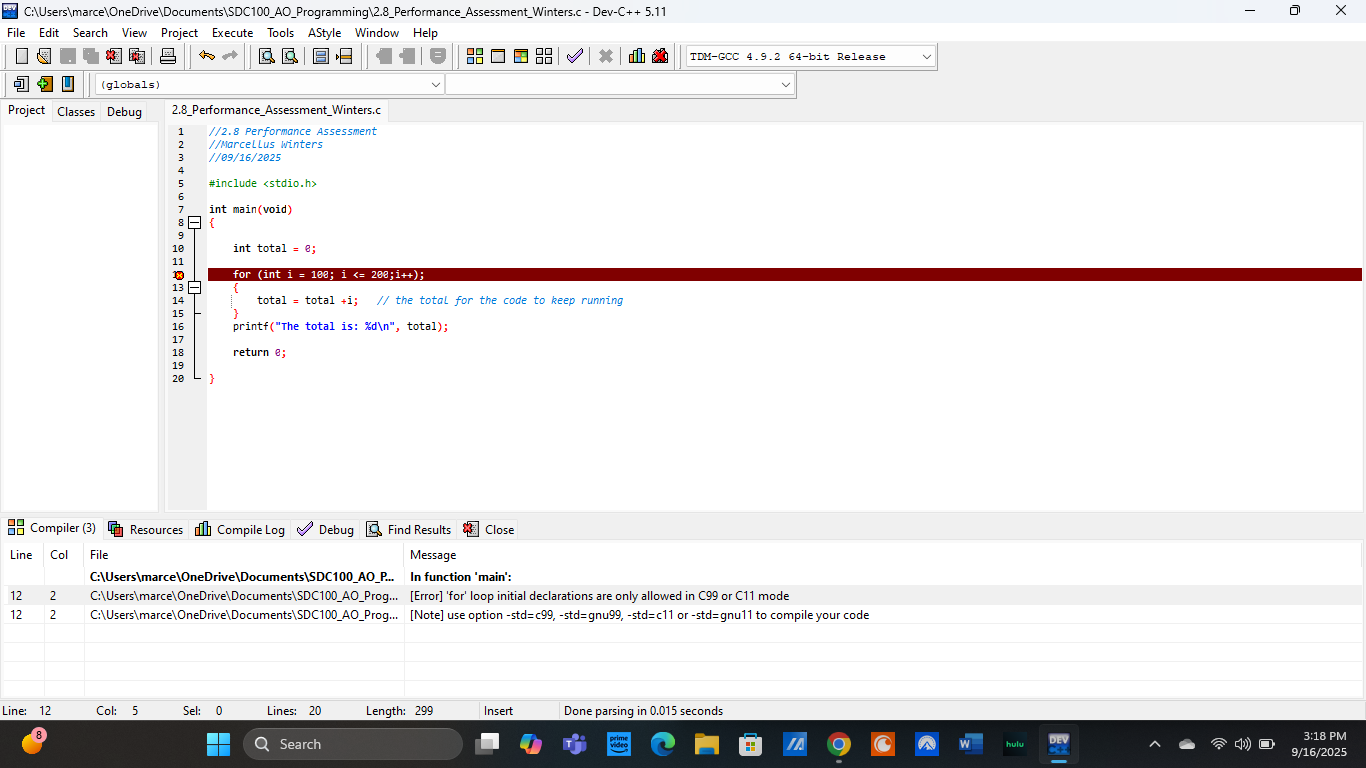Switch to the Resources bottom tab
Image resolution: width=1366 pixels, height=768 pixels.
pos(146,530)
